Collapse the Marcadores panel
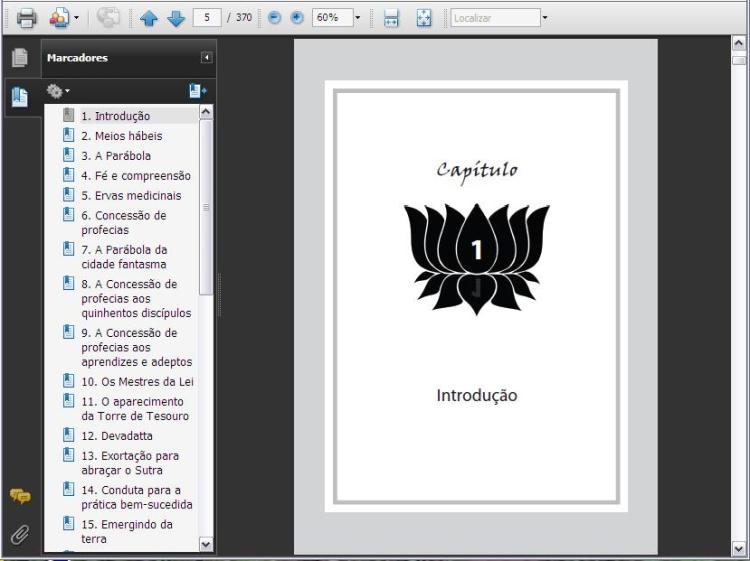The height and width of the screenshot is (561, 750). click(207, 58)
